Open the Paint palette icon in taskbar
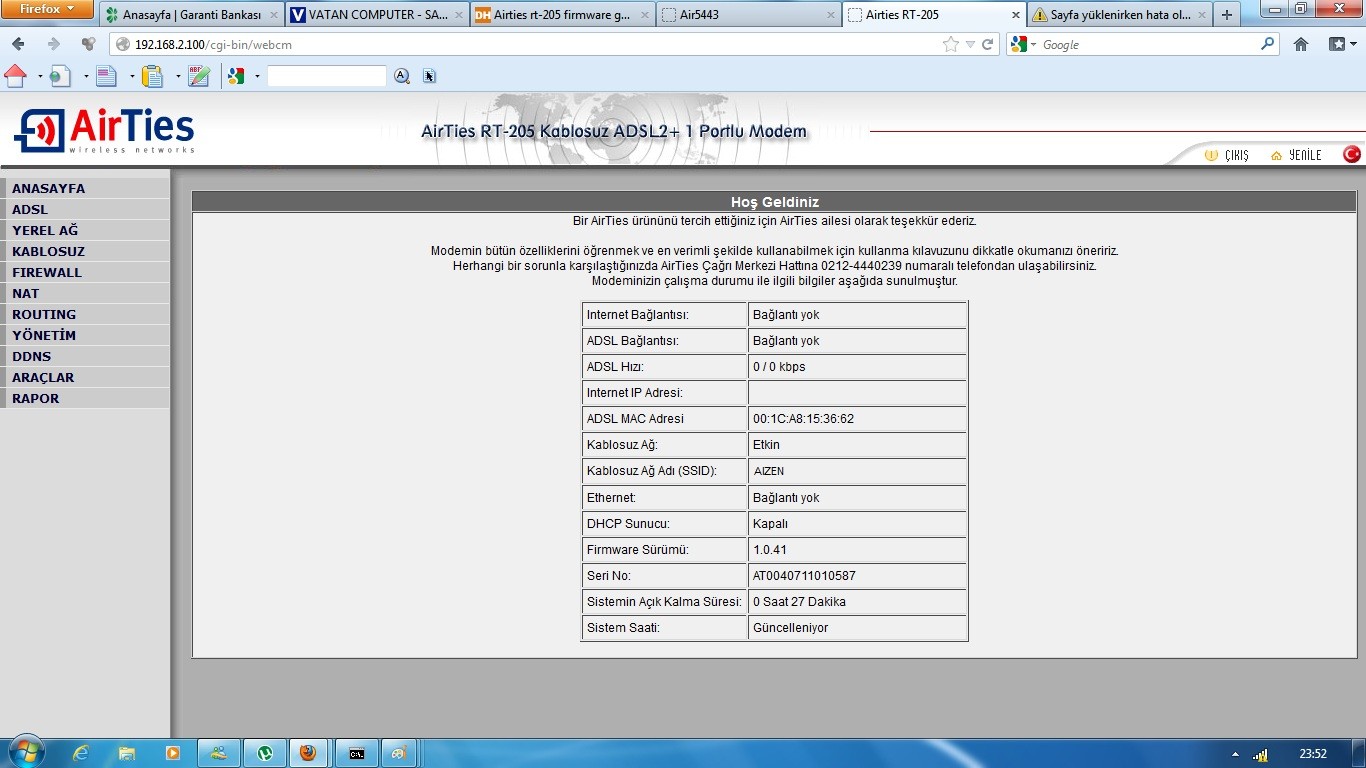This screenshot has height=768, width=1366. (398, 753)
